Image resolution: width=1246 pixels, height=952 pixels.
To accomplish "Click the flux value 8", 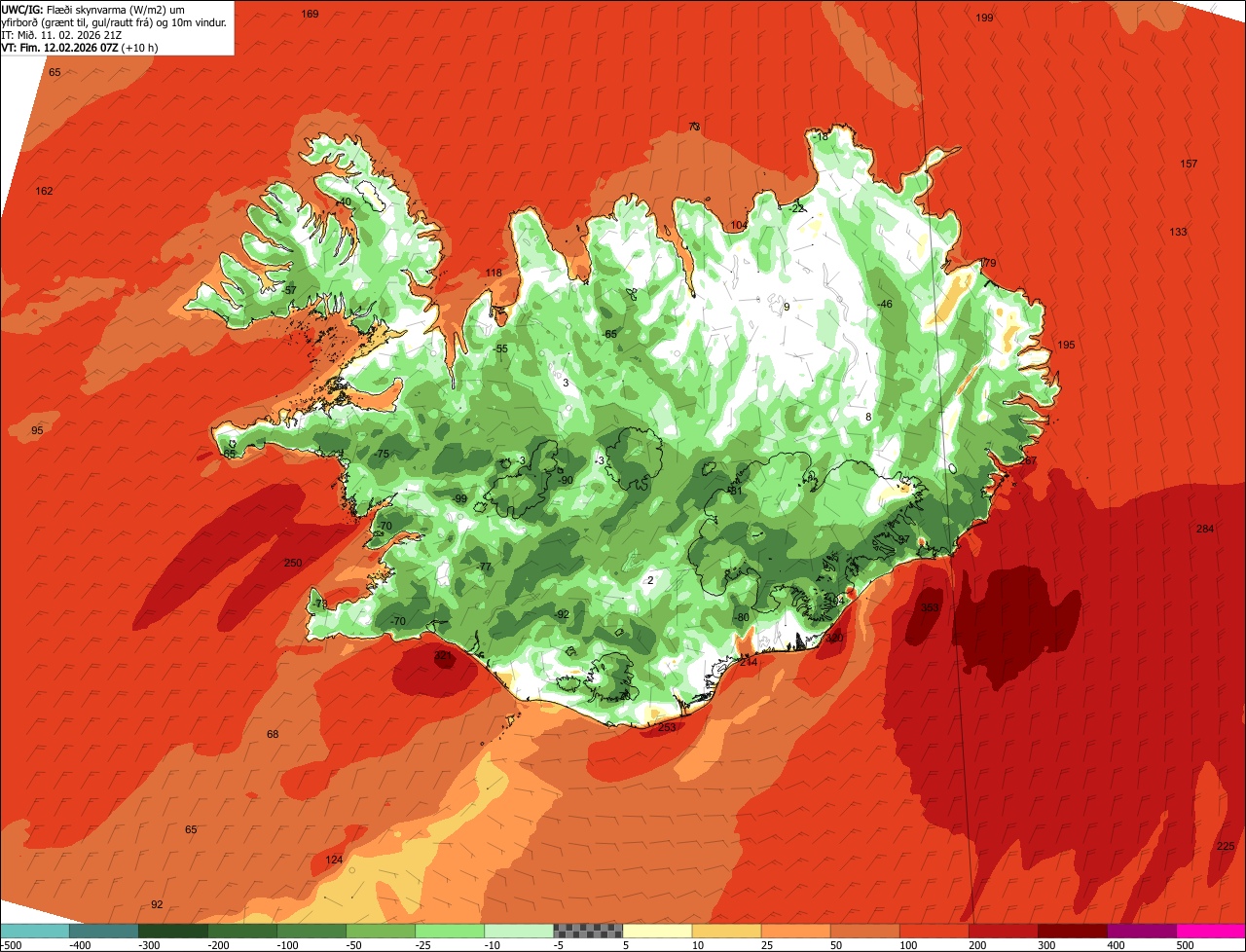I will (868, 417).
